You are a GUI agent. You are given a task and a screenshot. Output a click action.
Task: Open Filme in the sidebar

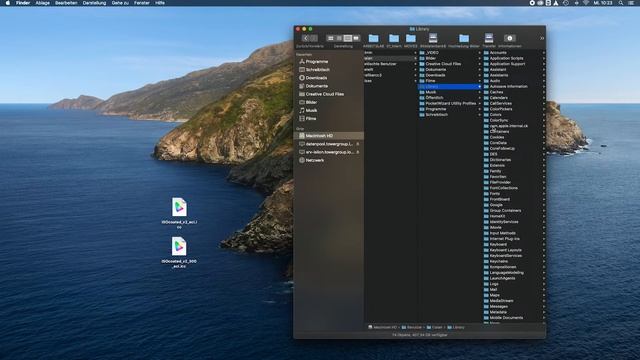click(308, 119)
